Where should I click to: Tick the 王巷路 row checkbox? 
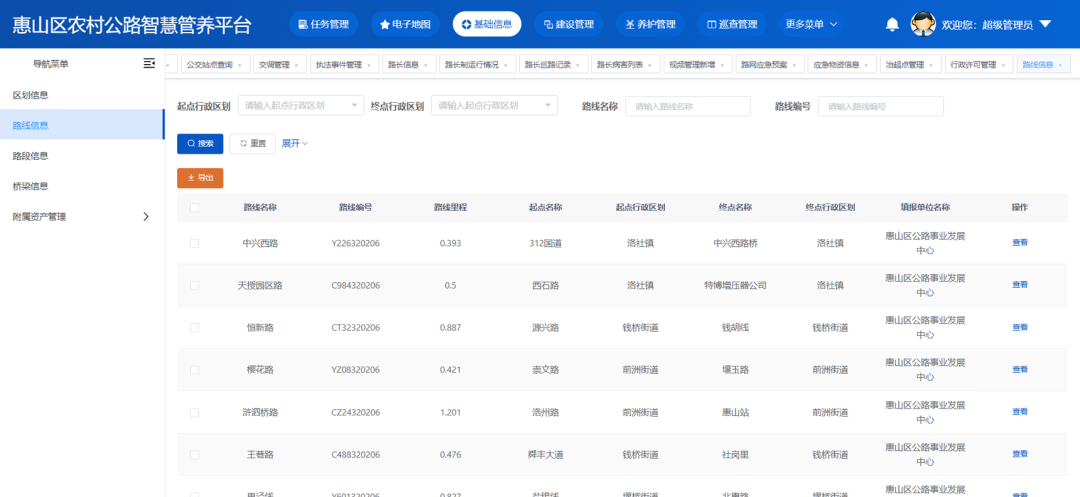[x=194, y=454]
